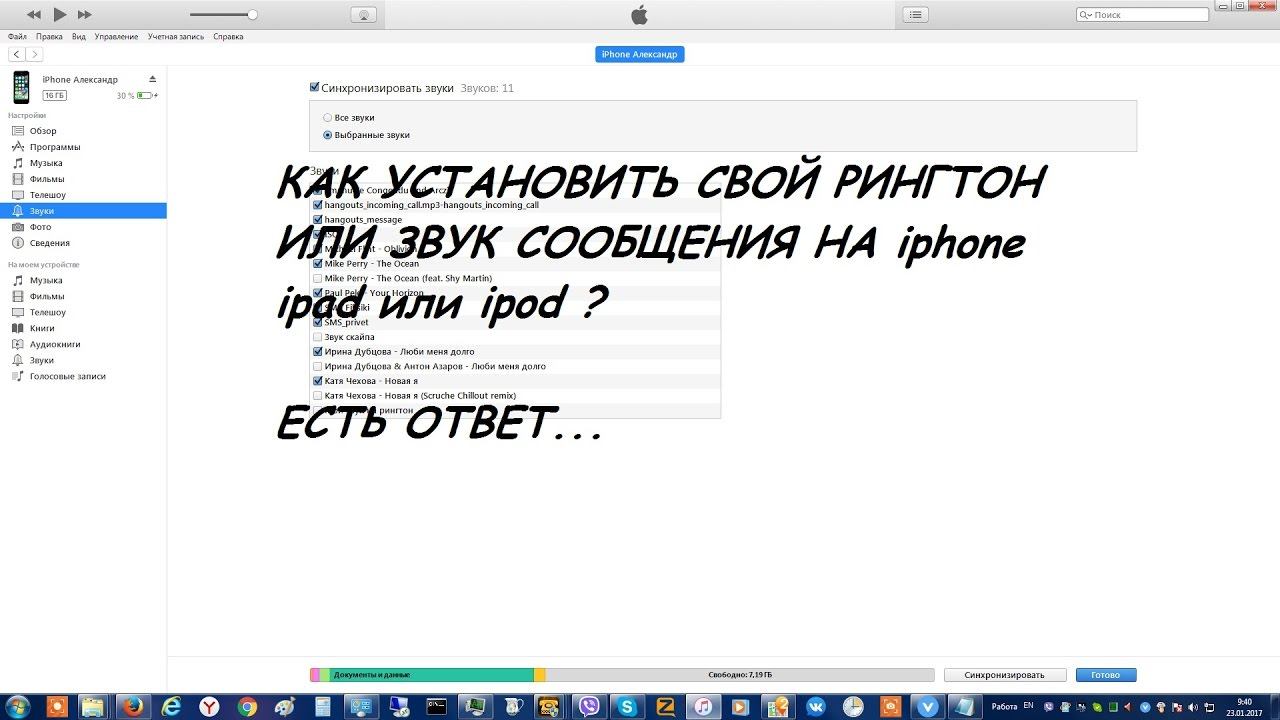1280x720 pixels.
Task: Check Катя Чехова - Новая я (Scruche Chillout remix)
Action: point(318,396)
